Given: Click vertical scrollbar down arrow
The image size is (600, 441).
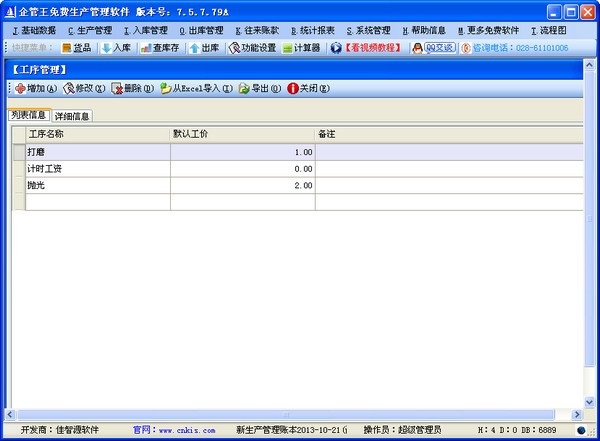Looking at the screenshot, I should click(590, 402).
